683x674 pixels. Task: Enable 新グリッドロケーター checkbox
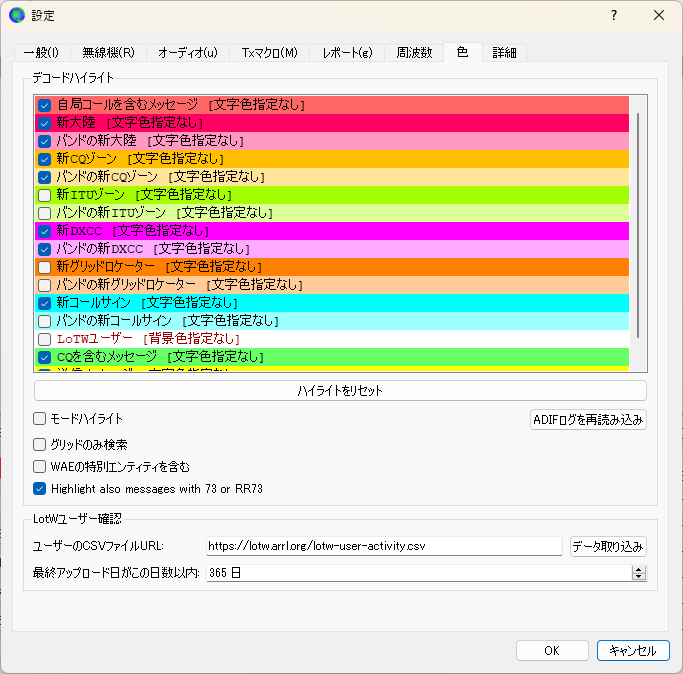click(x=44, y=267)
